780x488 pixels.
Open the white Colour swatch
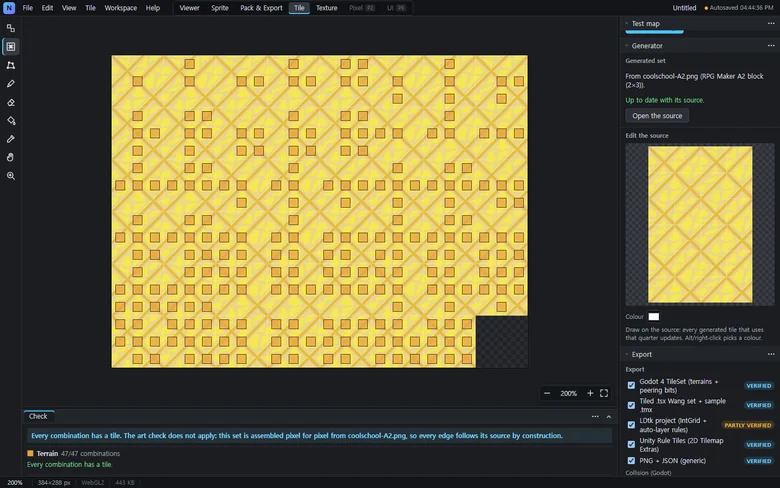(654, 317)
